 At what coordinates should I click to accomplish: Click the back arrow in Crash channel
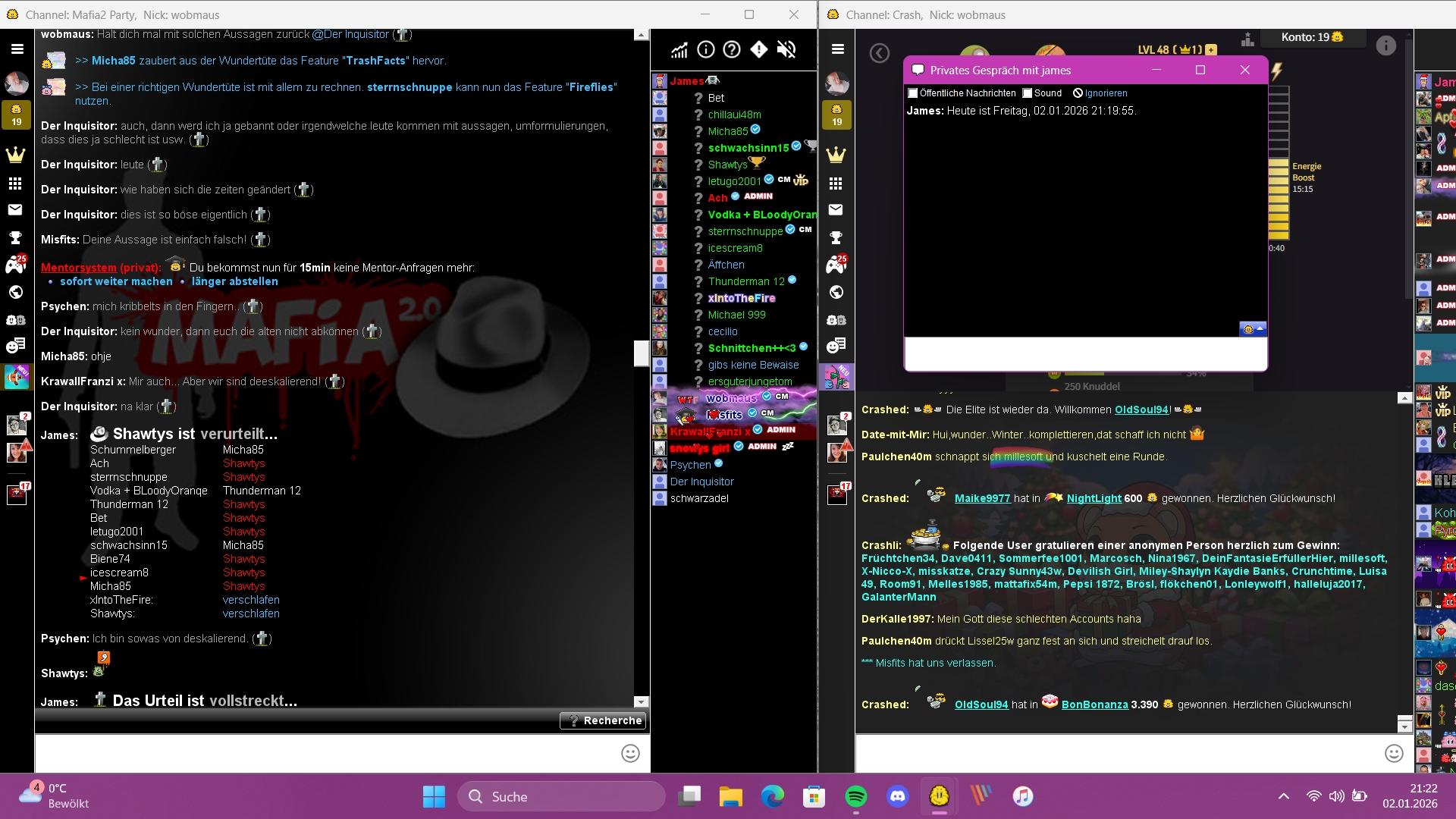coord(880,53)
